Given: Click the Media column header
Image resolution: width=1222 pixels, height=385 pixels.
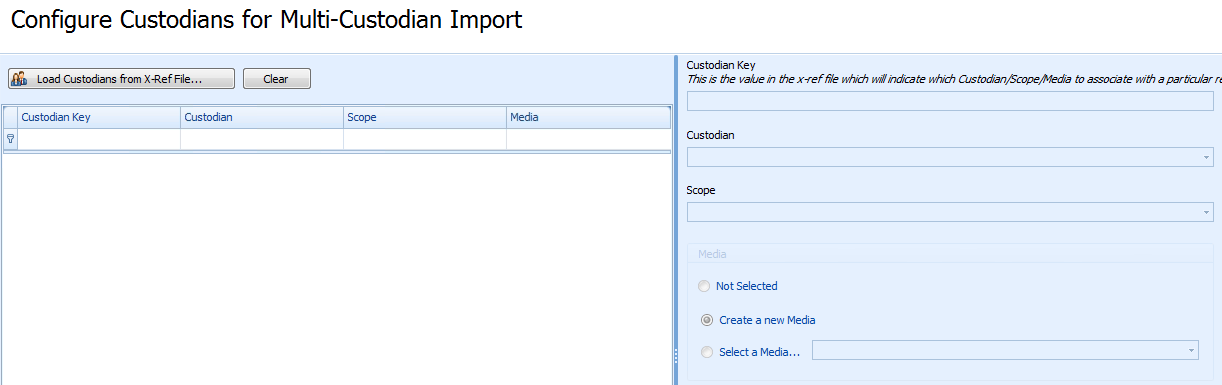Looking at the screenshot, I should 588,117.
